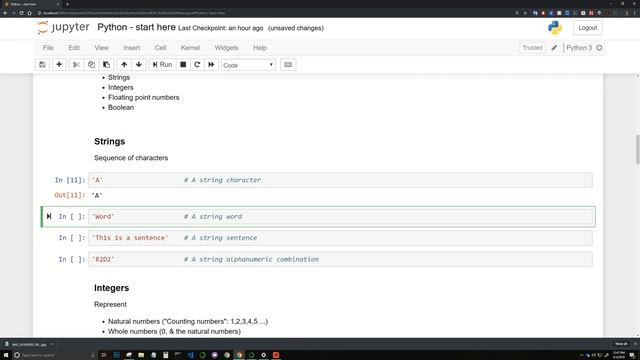Click the Logout button
Viewport: 640px width, 360px height.
587,28
